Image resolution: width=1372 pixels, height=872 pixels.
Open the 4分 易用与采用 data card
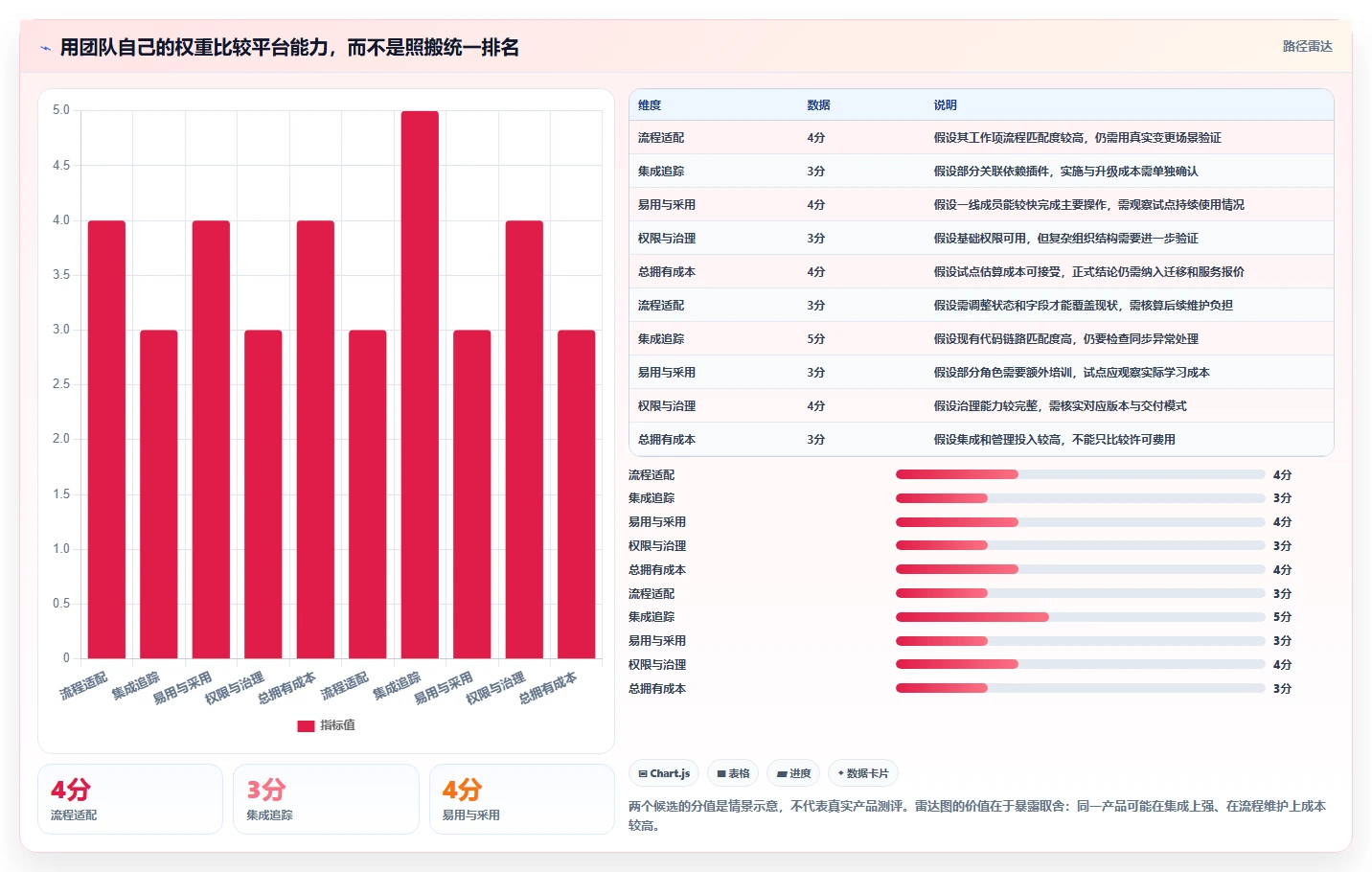(x=521, y=799)
